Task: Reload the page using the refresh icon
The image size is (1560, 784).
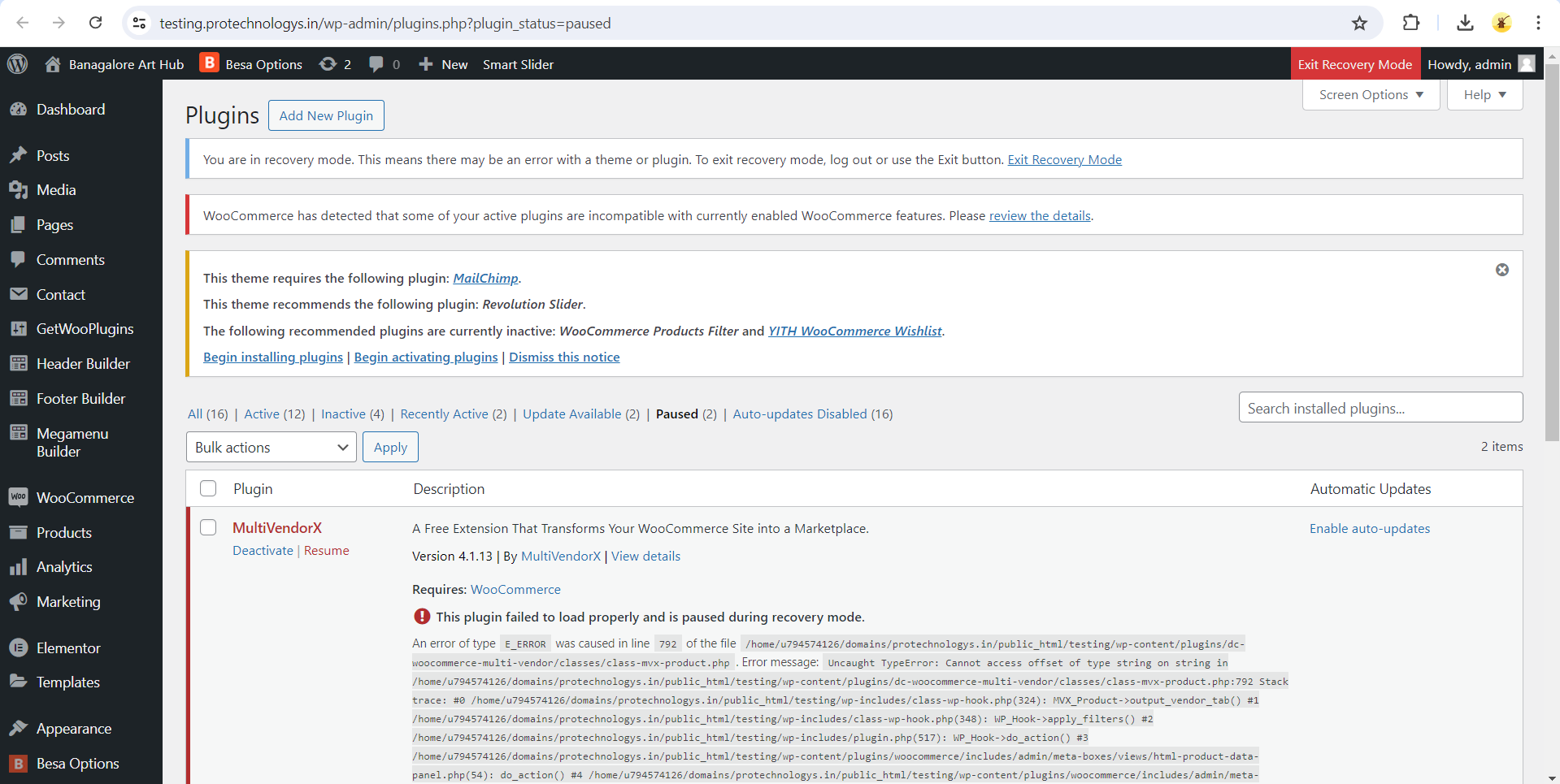Action: click(95, 23)
